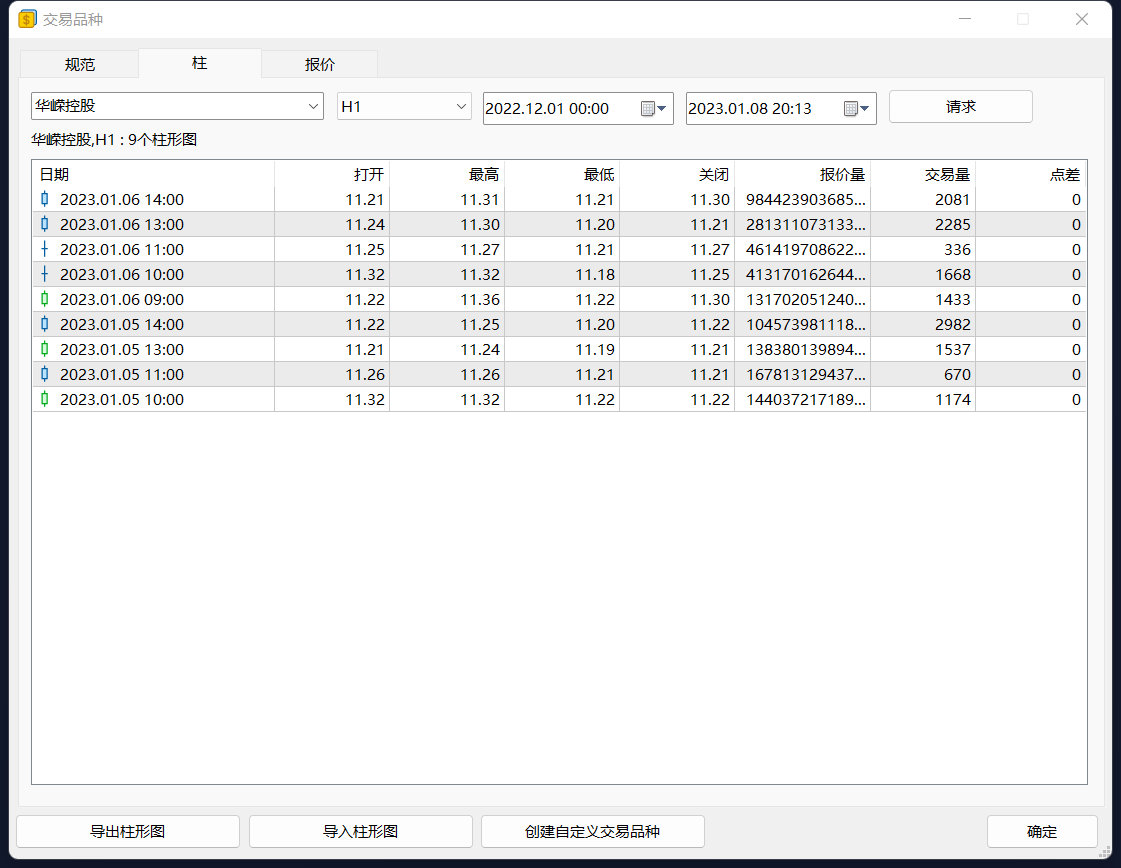Screen dimensions: 1121x868
Task: Expand the 华嵘控股 symbol dropdown
Action: [310, 106]
